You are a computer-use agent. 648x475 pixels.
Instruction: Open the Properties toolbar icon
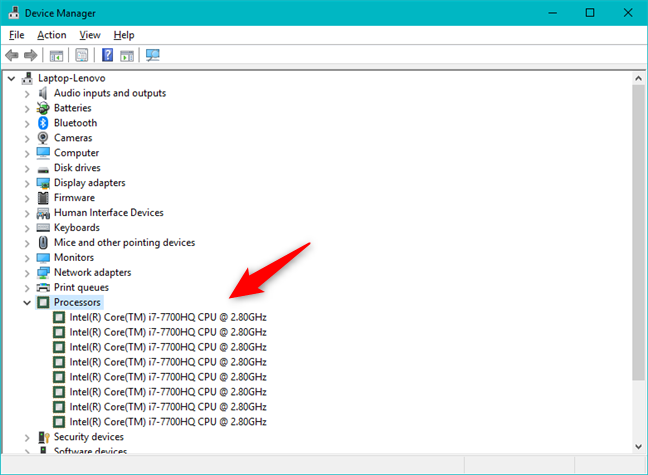[x=82, y=55]
